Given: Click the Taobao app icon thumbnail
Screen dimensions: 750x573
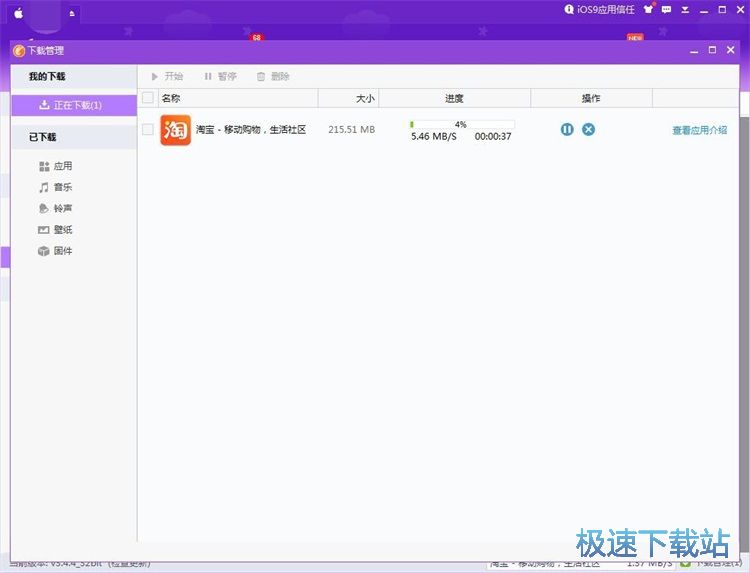Looking at the screenshot, I should (x=175, y=130).
